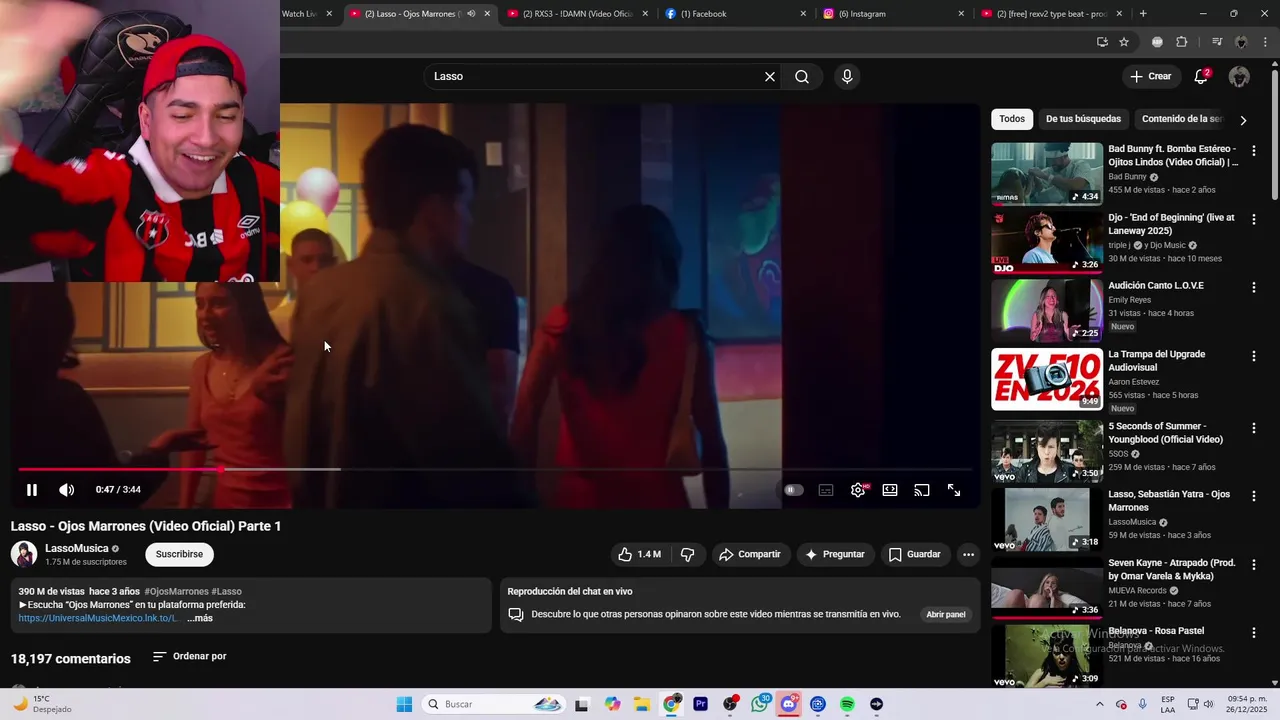Image resolution: width=1280 pixels, height=720 pixels.
Task: Open Premiere Pro from the taskbar
Action: [701, 704]
